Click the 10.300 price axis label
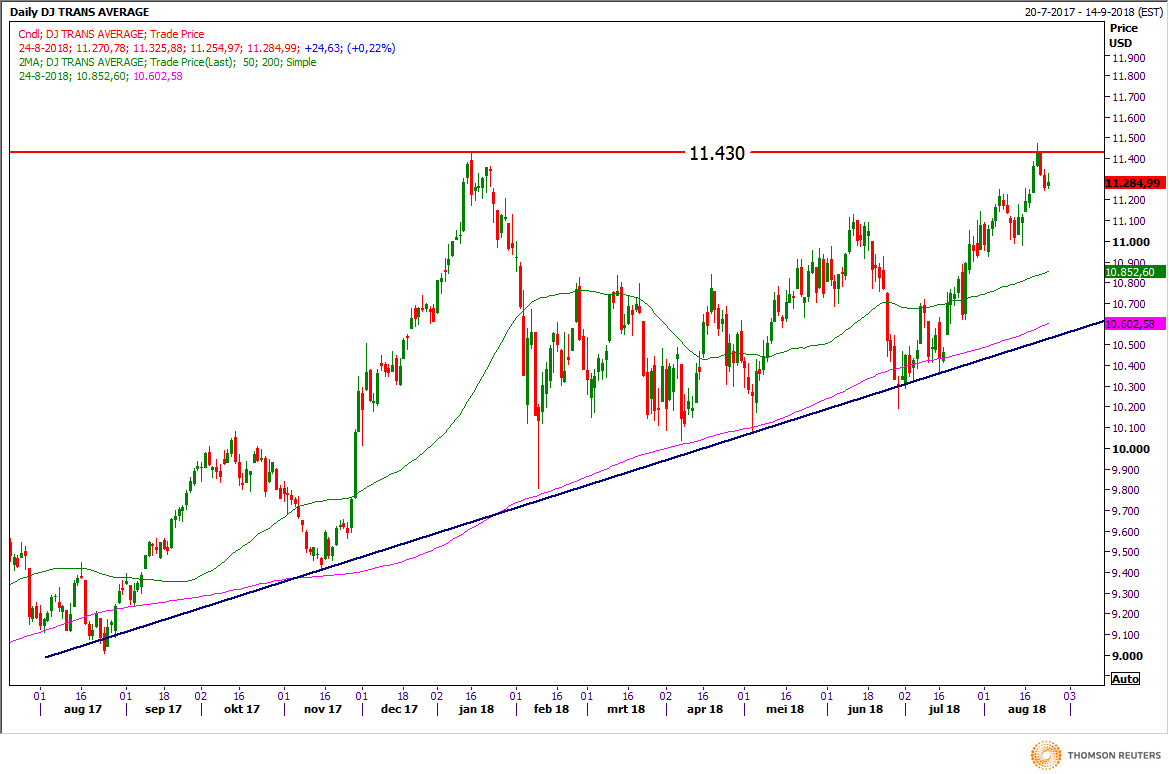 1129,387
